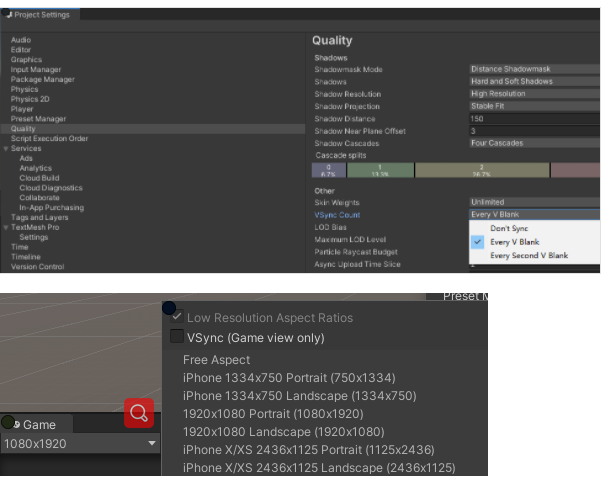Open Tags and Layers settings

[x=40, y=218]
